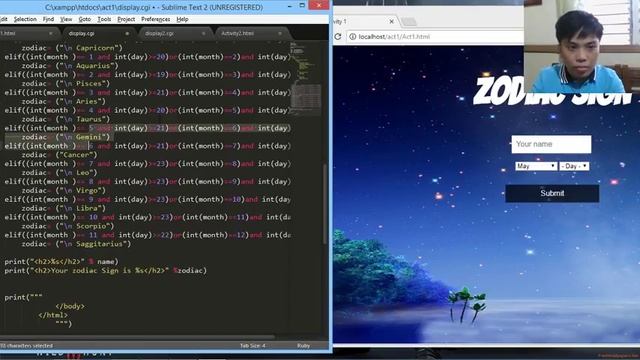Click the Gemini line in the code
The image size is (640, 360).
(x=66, y=137)
